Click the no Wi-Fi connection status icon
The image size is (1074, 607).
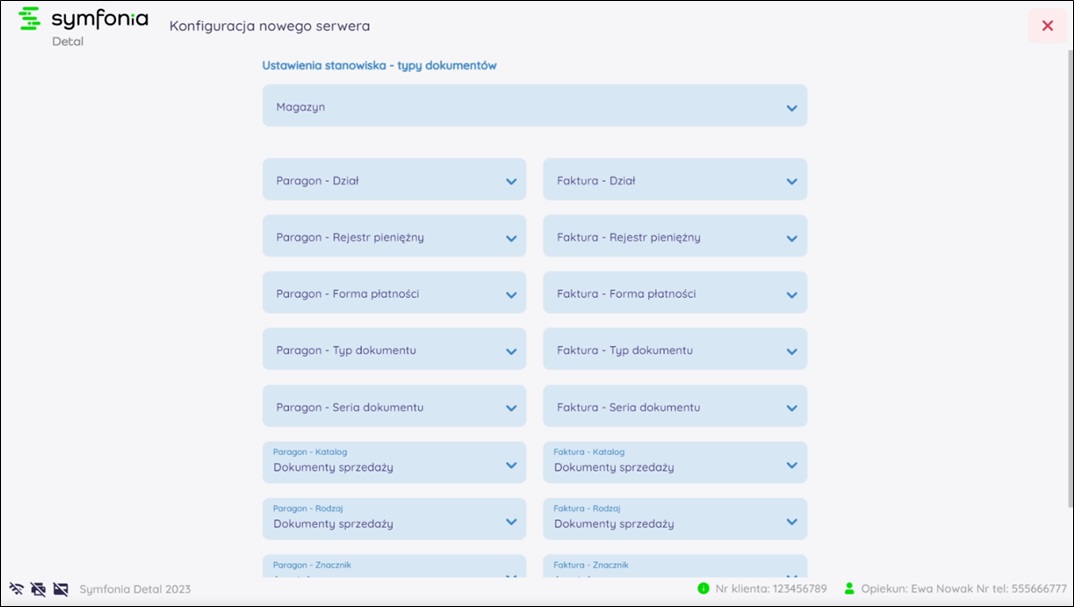(16, 589)
